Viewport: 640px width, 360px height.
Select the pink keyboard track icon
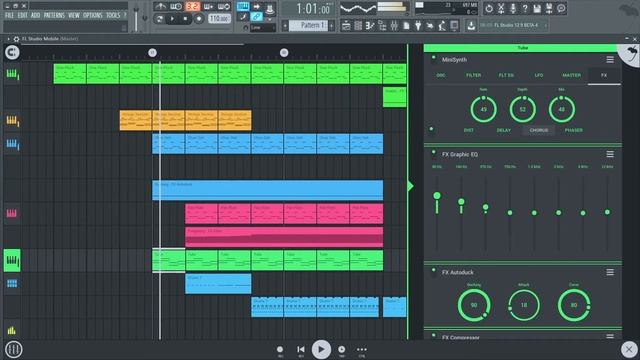tap(12, 213)
